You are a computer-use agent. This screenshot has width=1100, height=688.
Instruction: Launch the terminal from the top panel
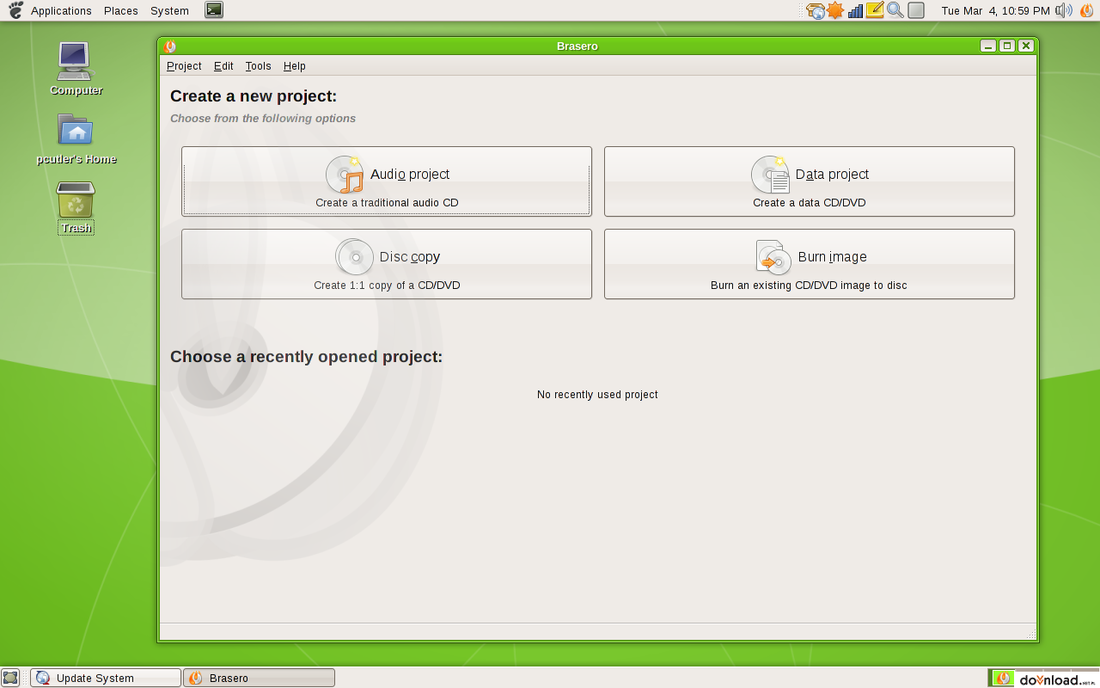click(x=214, y=10)
